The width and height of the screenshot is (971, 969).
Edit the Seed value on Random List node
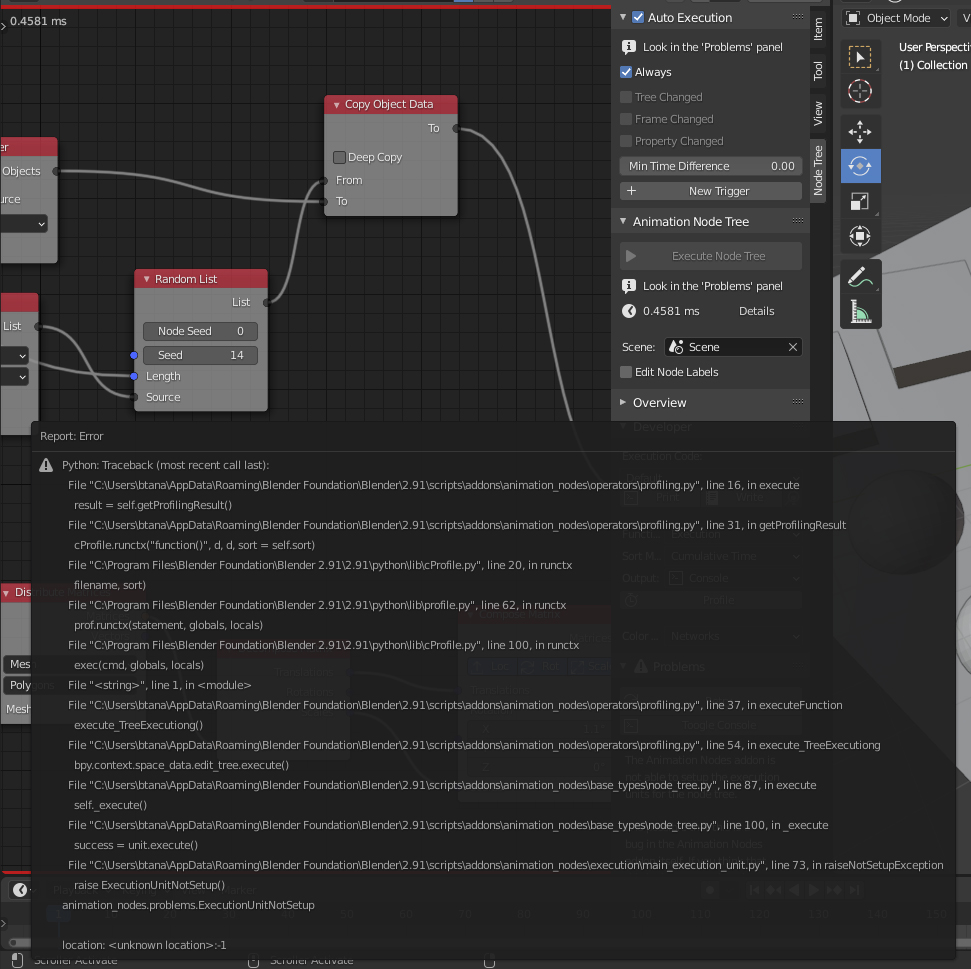[200, 355]
